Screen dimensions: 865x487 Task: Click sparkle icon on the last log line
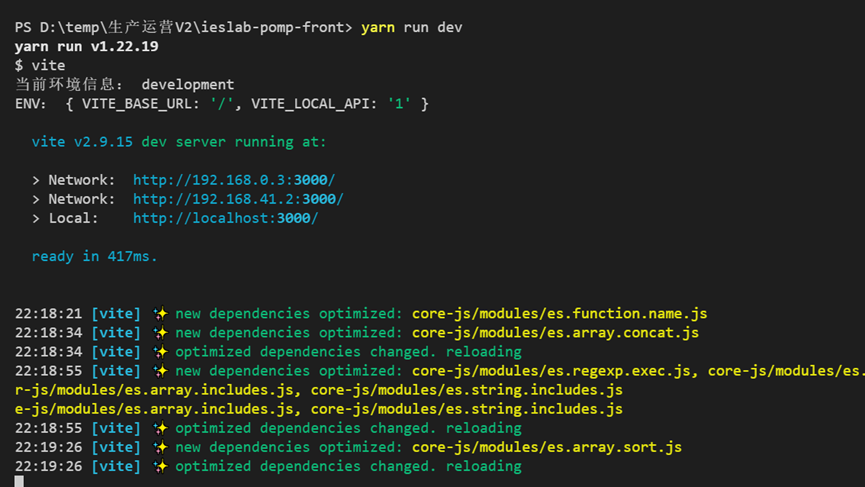[x=159, y=466]
